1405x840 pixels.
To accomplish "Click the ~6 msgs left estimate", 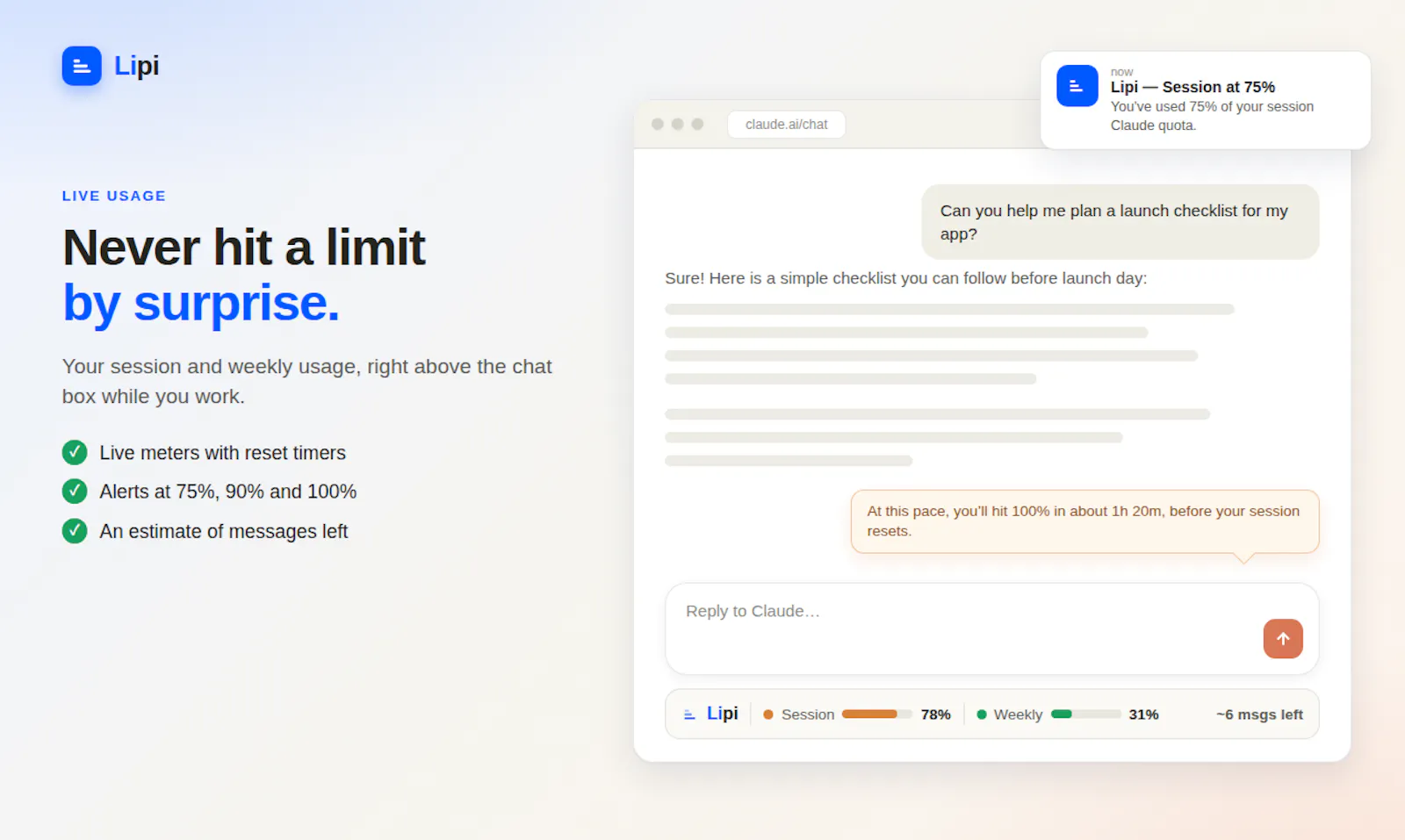I will [x=1259, y=714].
